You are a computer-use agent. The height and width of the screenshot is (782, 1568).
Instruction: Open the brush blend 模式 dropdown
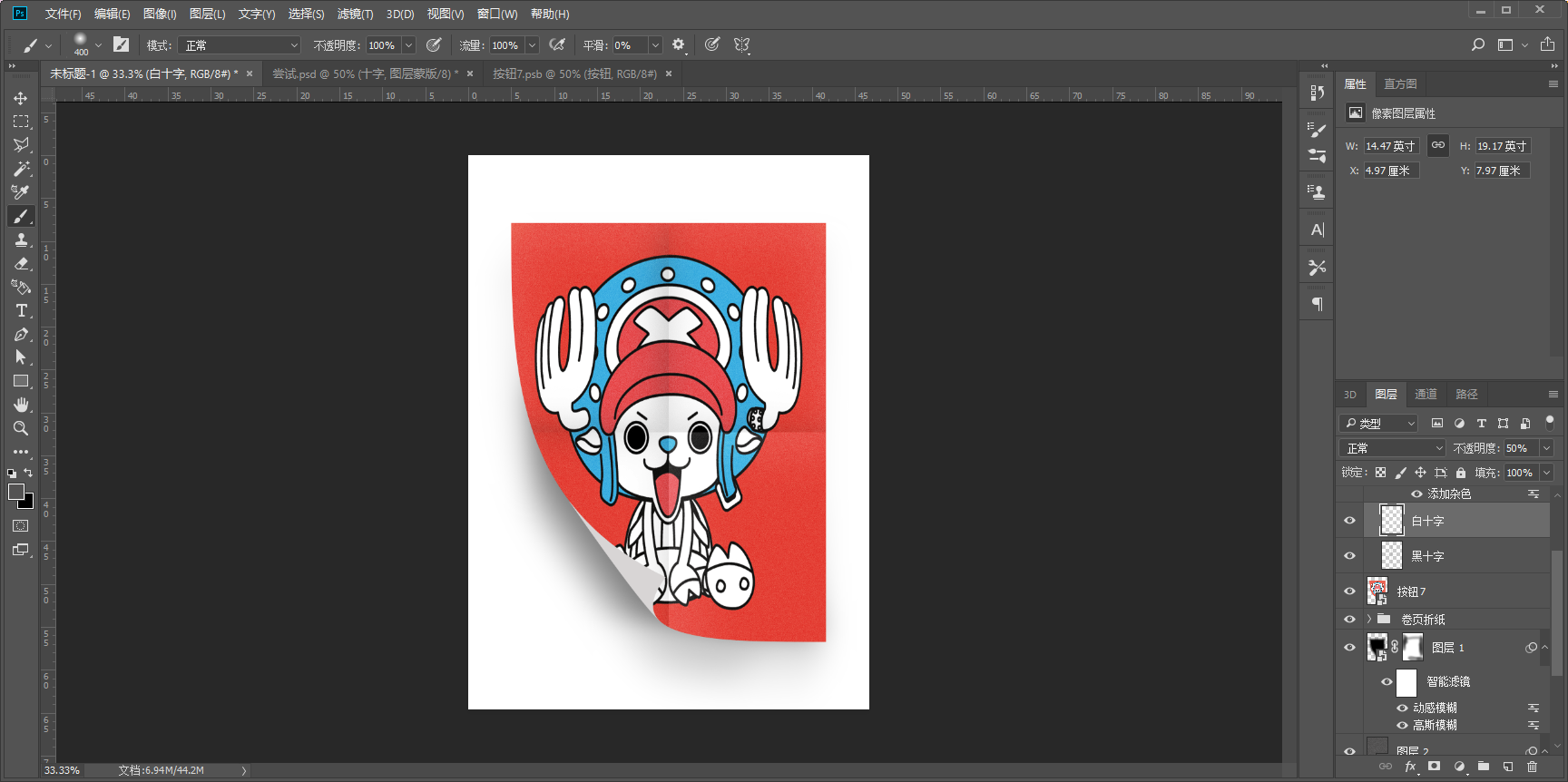pos(240,45)
